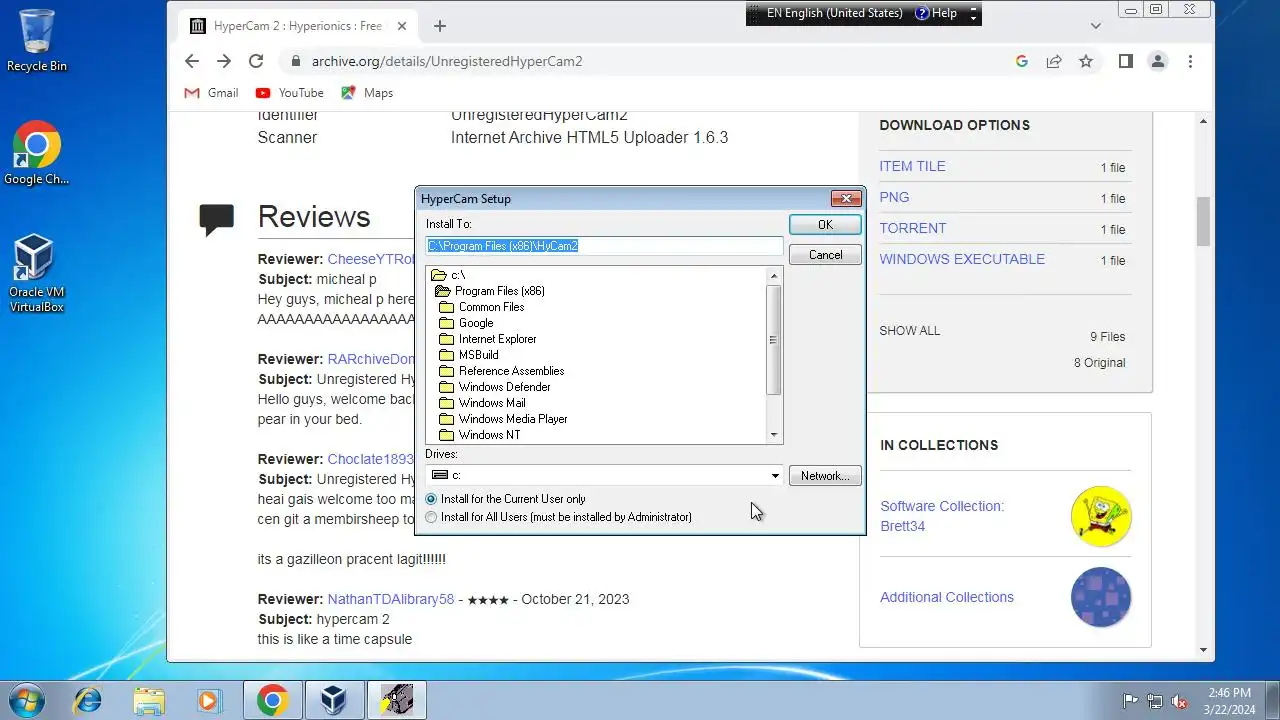Click the archive.org address bar

640,61
